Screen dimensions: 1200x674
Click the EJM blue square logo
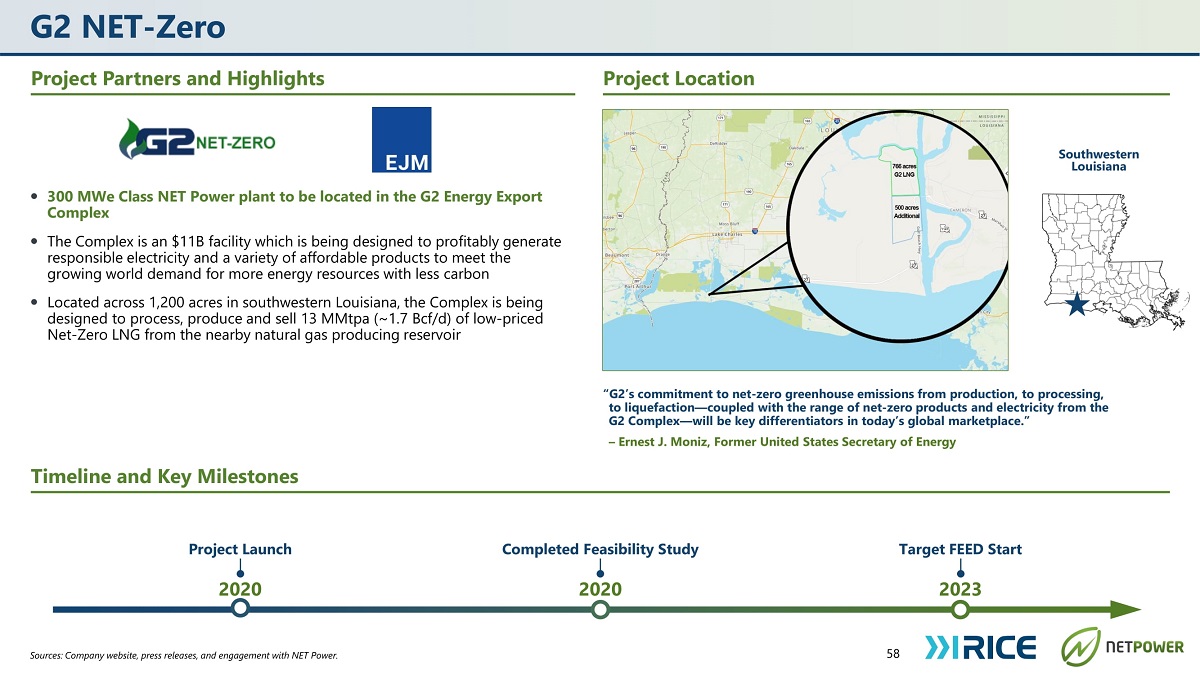(401, 140)
